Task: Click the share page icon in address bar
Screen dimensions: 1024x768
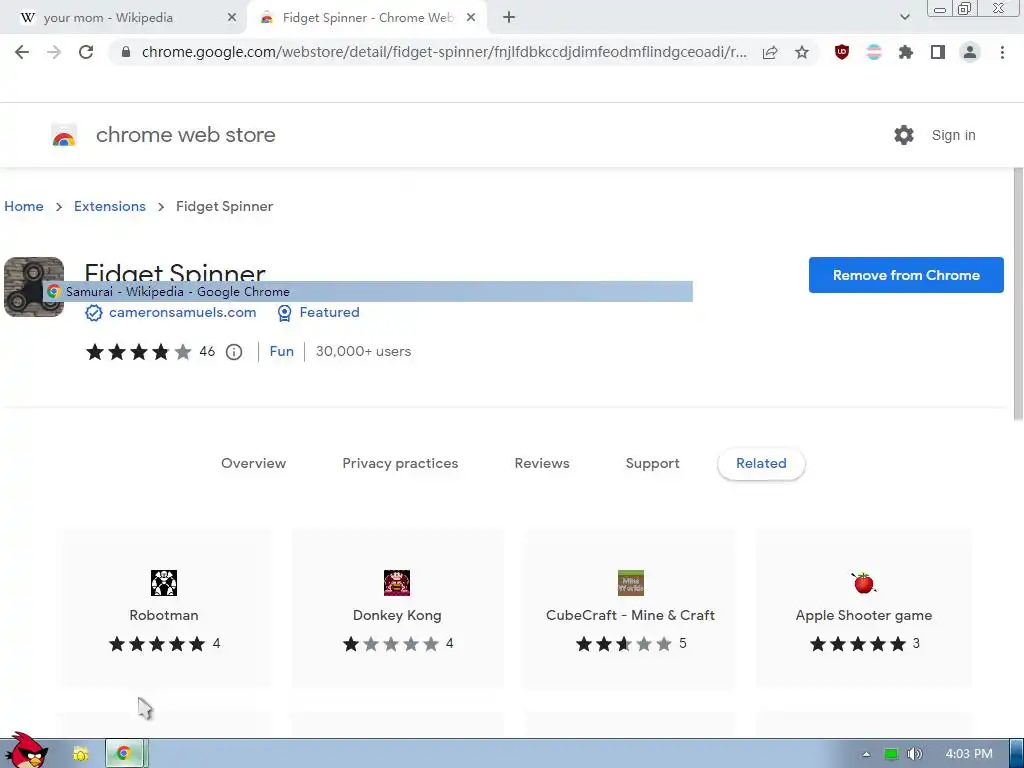Action: pyautogui.click(x=770, y=52)
